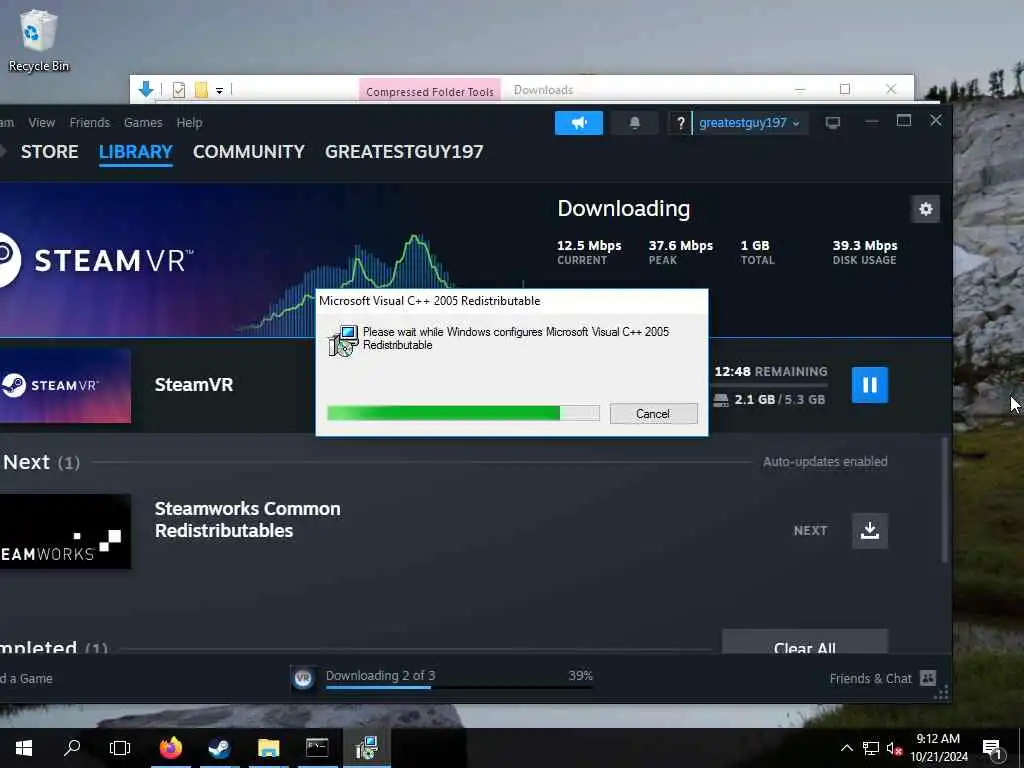Click the Steamworks thumbnail in Next queue

tap(65, 531)
